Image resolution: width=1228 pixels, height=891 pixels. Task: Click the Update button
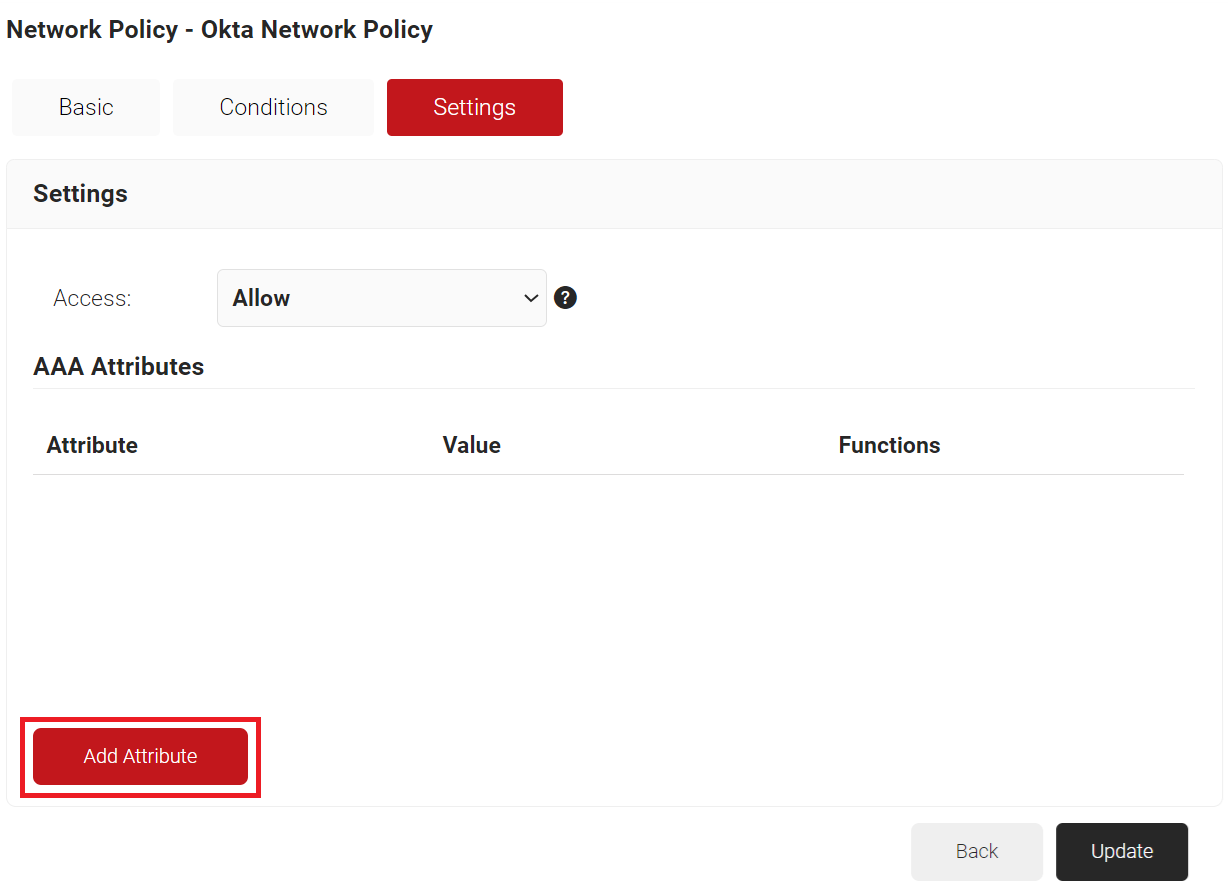1122,851
